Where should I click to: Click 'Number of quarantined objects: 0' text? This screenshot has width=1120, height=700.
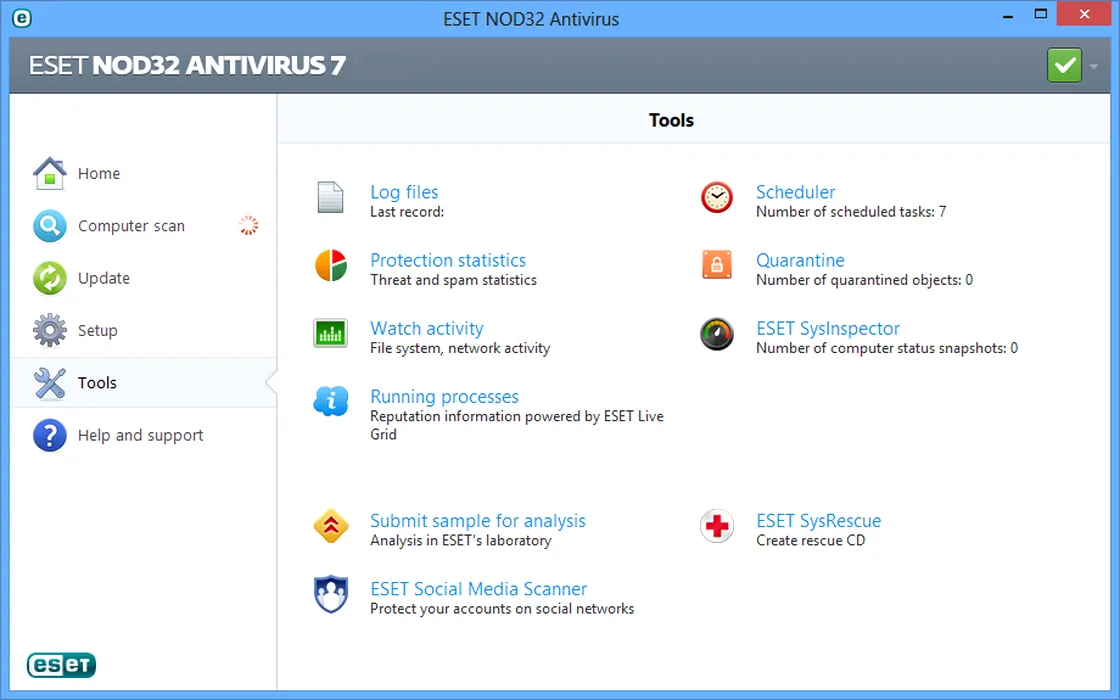coord(864,280)
